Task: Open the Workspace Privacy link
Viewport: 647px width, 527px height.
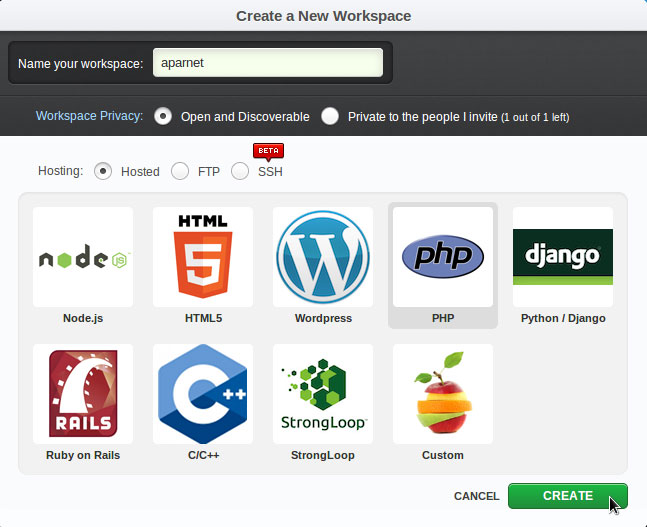Action: (x=90, y=116)
